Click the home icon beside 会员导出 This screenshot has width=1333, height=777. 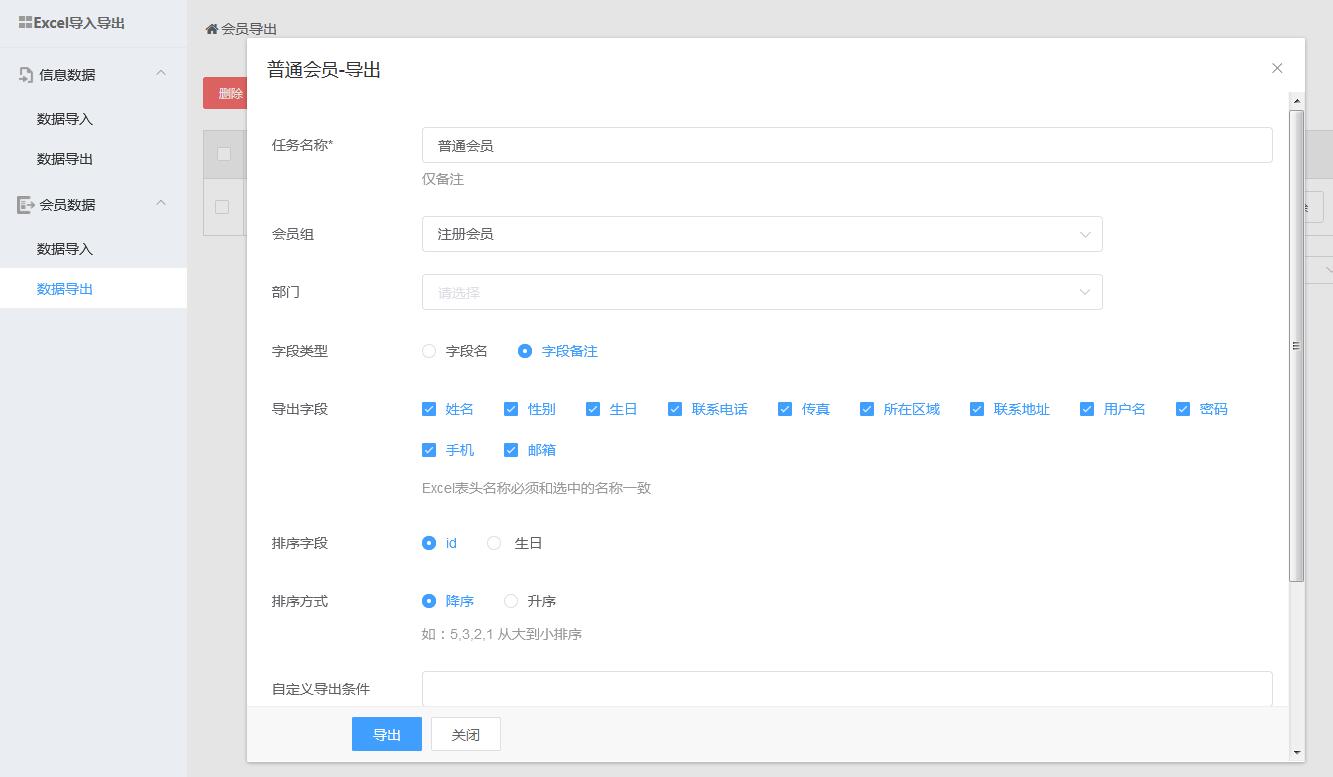(212, 29)
